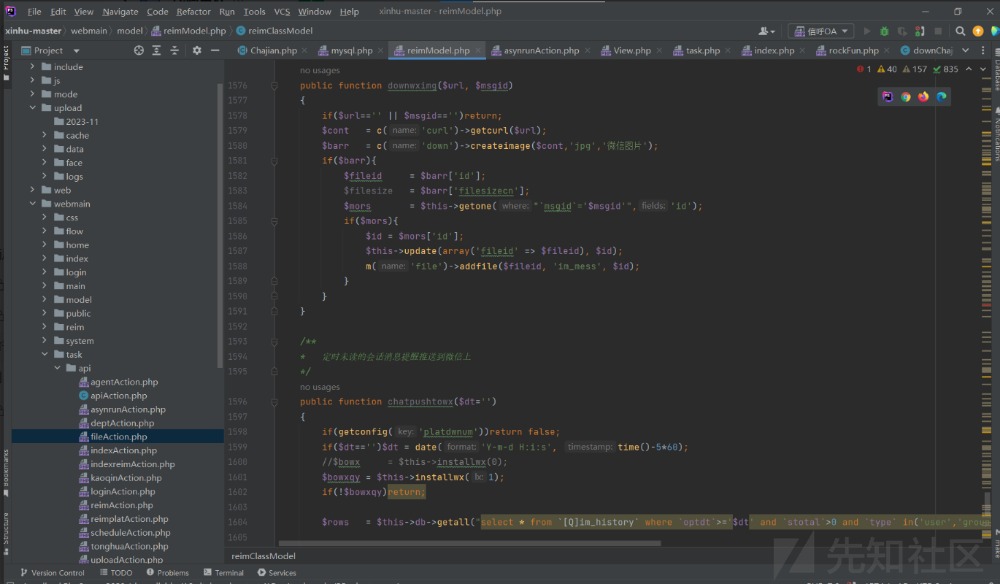Click Select Opened File target icon
1000x584 pixels.
pos(139,50)
